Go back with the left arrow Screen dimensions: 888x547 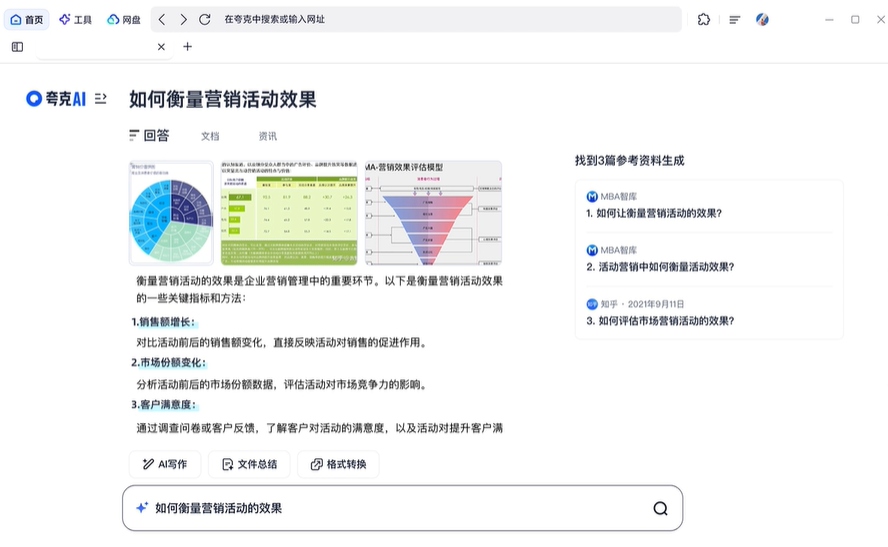click(162, 20)
